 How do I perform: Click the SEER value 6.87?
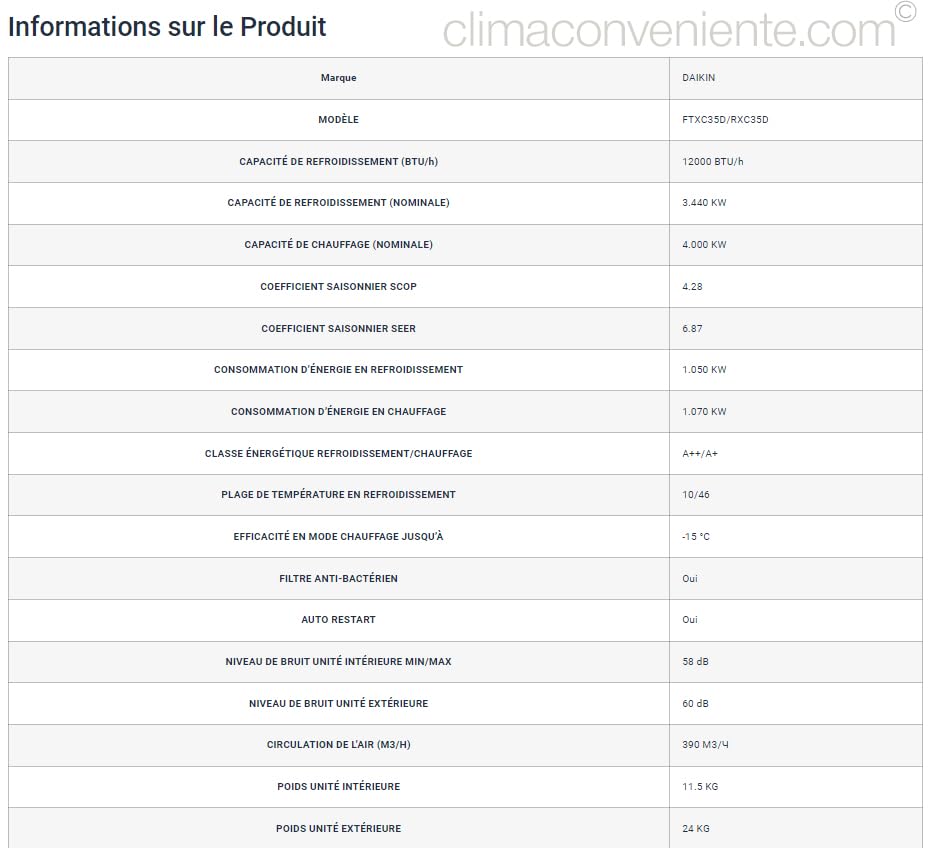[692, 329]
